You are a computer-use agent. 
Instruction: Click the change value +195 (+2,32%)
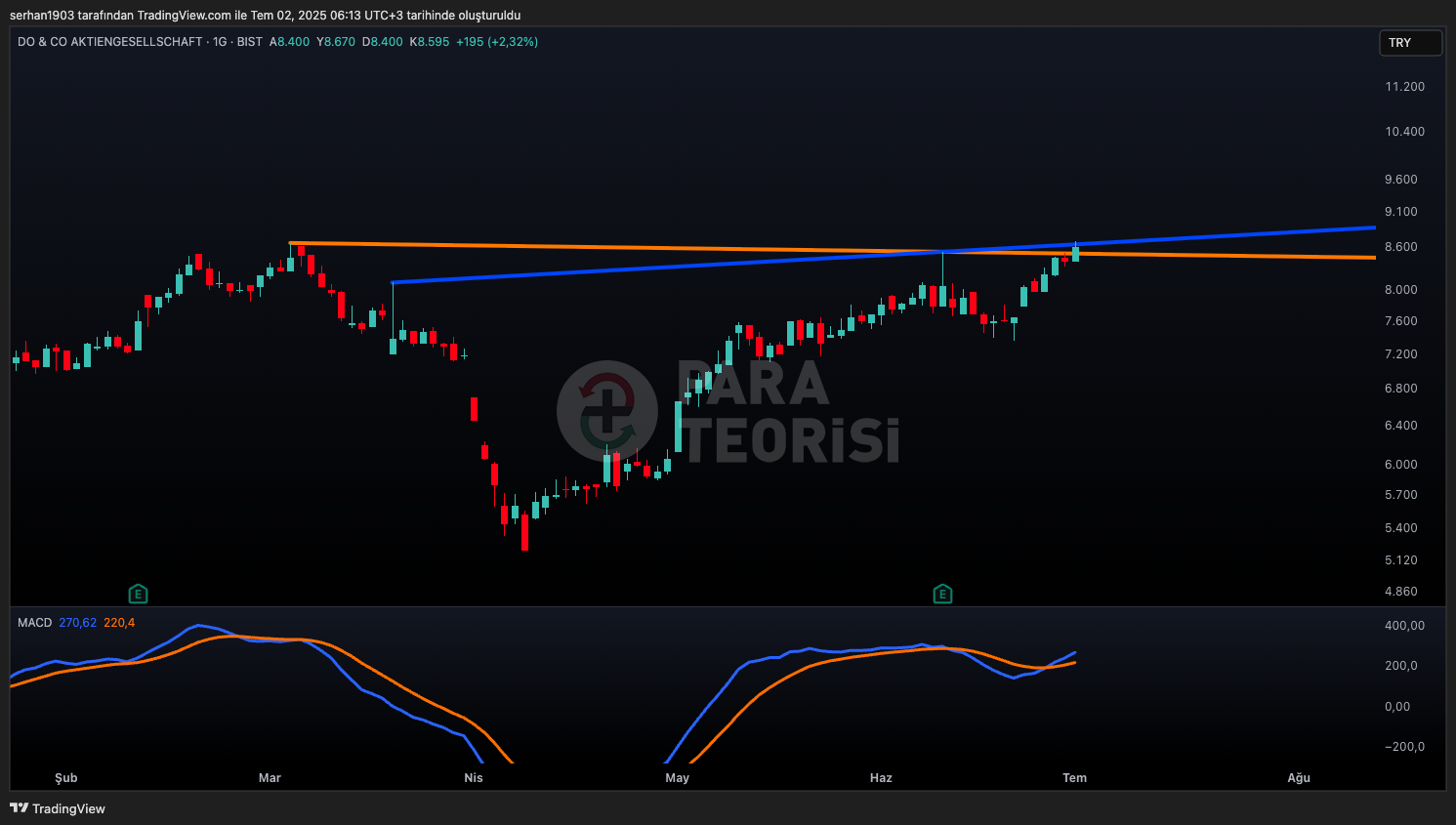point(497,42)
